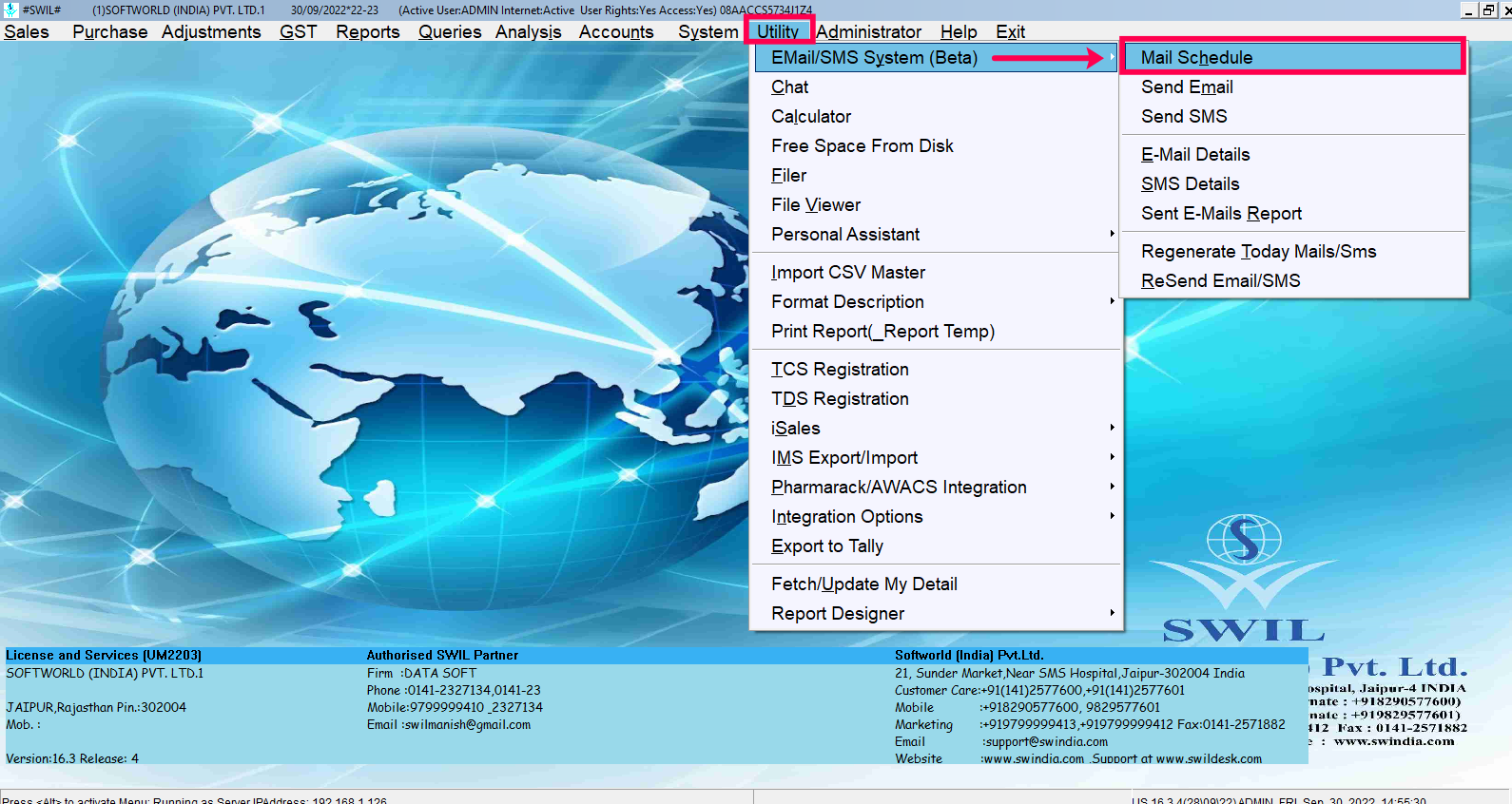Viewport: 1512px width, 804px height.
Task: Select EMail/SMS System (Beta) entry
Action: [x=936, y=57]
